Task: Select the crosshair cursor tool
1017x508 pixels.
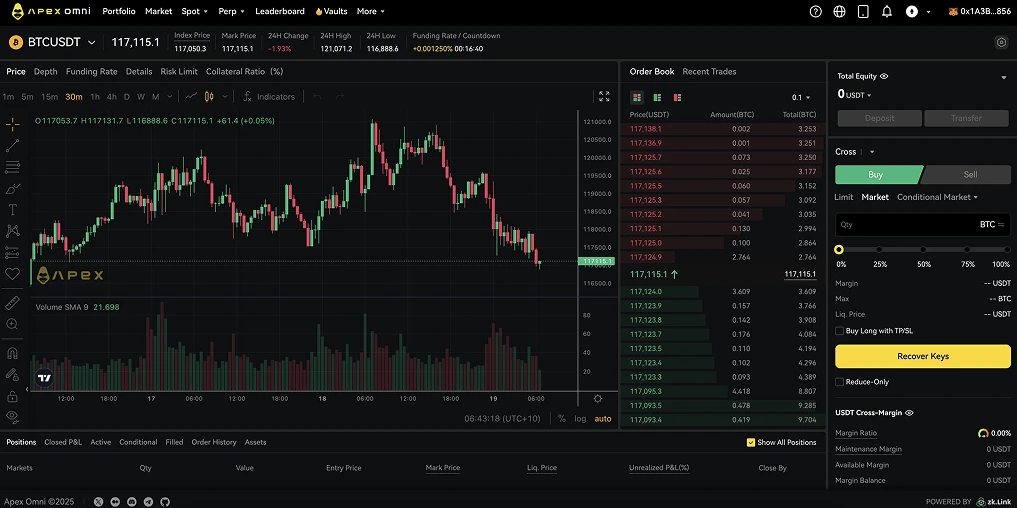Action: (12, 123)
